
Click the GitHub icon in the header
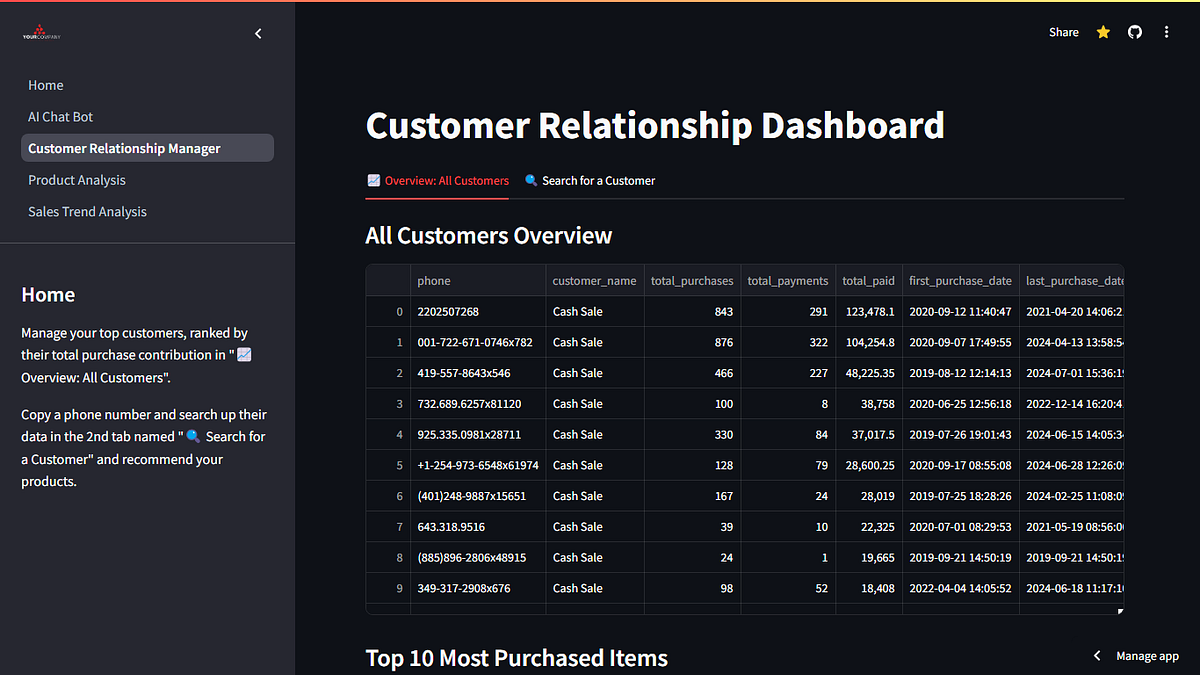[1134, 32]
